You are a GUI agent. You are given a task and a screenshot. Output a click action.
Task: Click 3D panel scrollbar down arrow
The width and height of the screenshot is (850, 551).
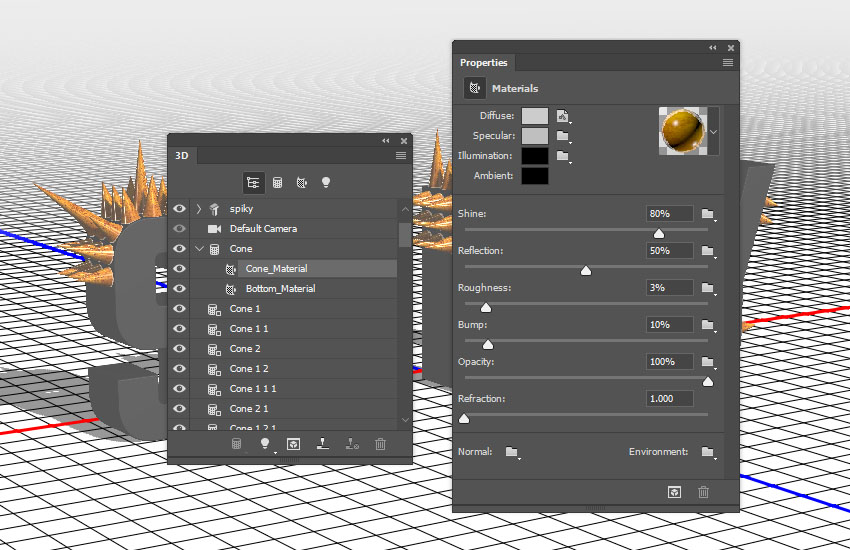[405, 420]
